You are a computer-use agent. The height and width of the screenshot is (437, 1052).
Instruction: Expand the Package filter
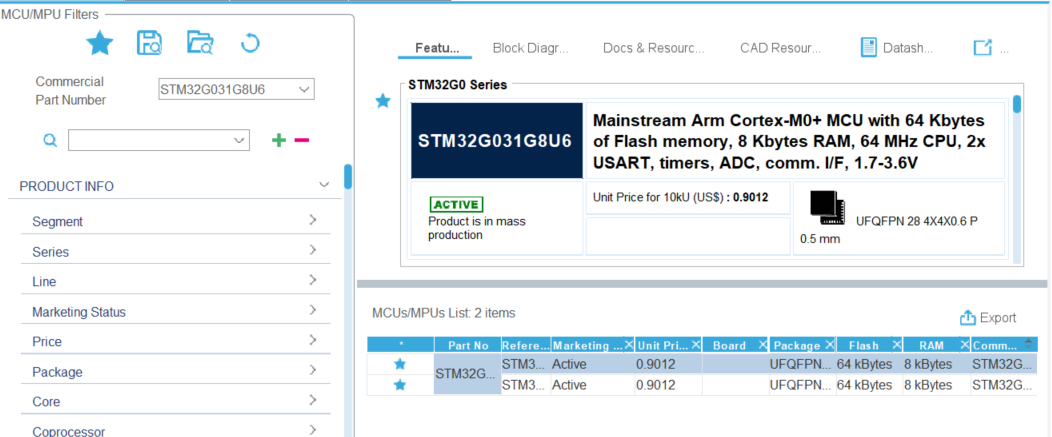pyautogui.click(x=313, y=370)
